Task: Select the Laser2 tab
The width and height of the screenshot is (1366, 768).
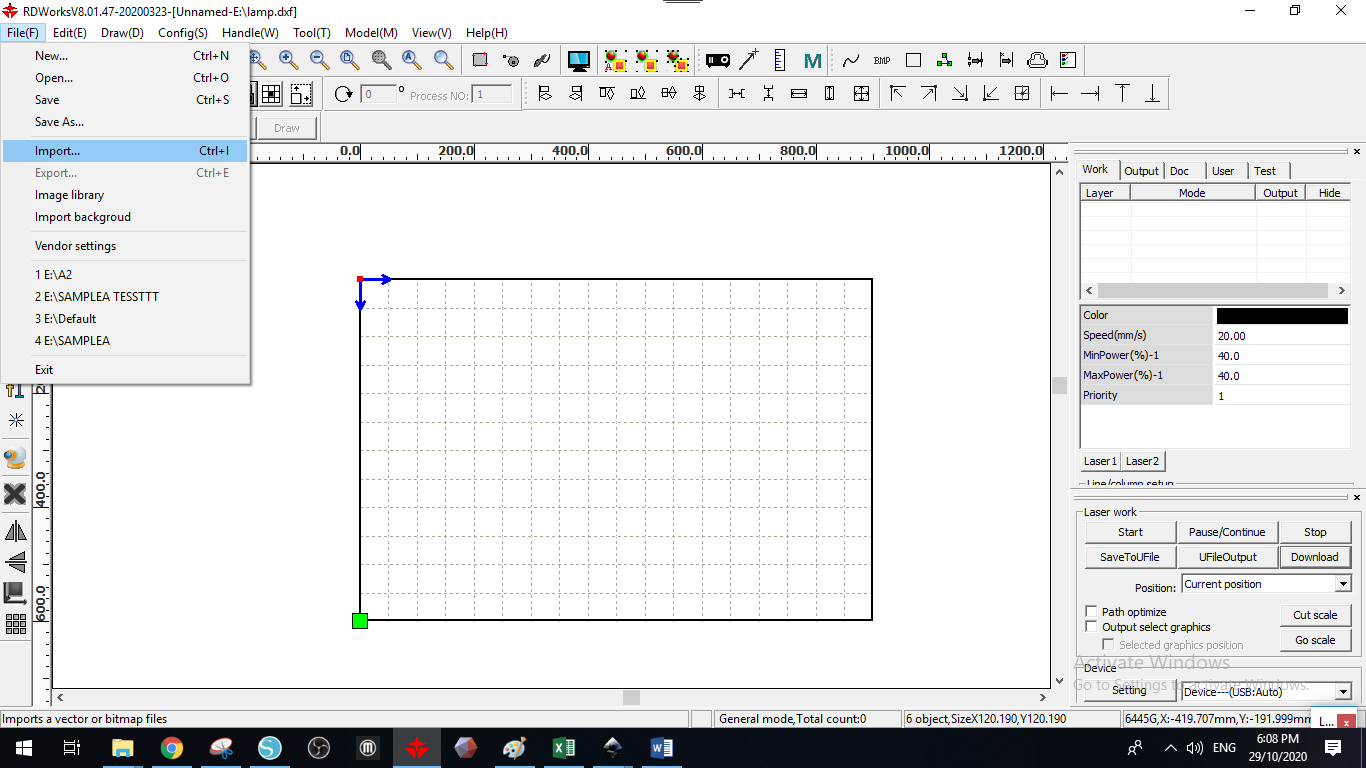Action: (1142, 461)
